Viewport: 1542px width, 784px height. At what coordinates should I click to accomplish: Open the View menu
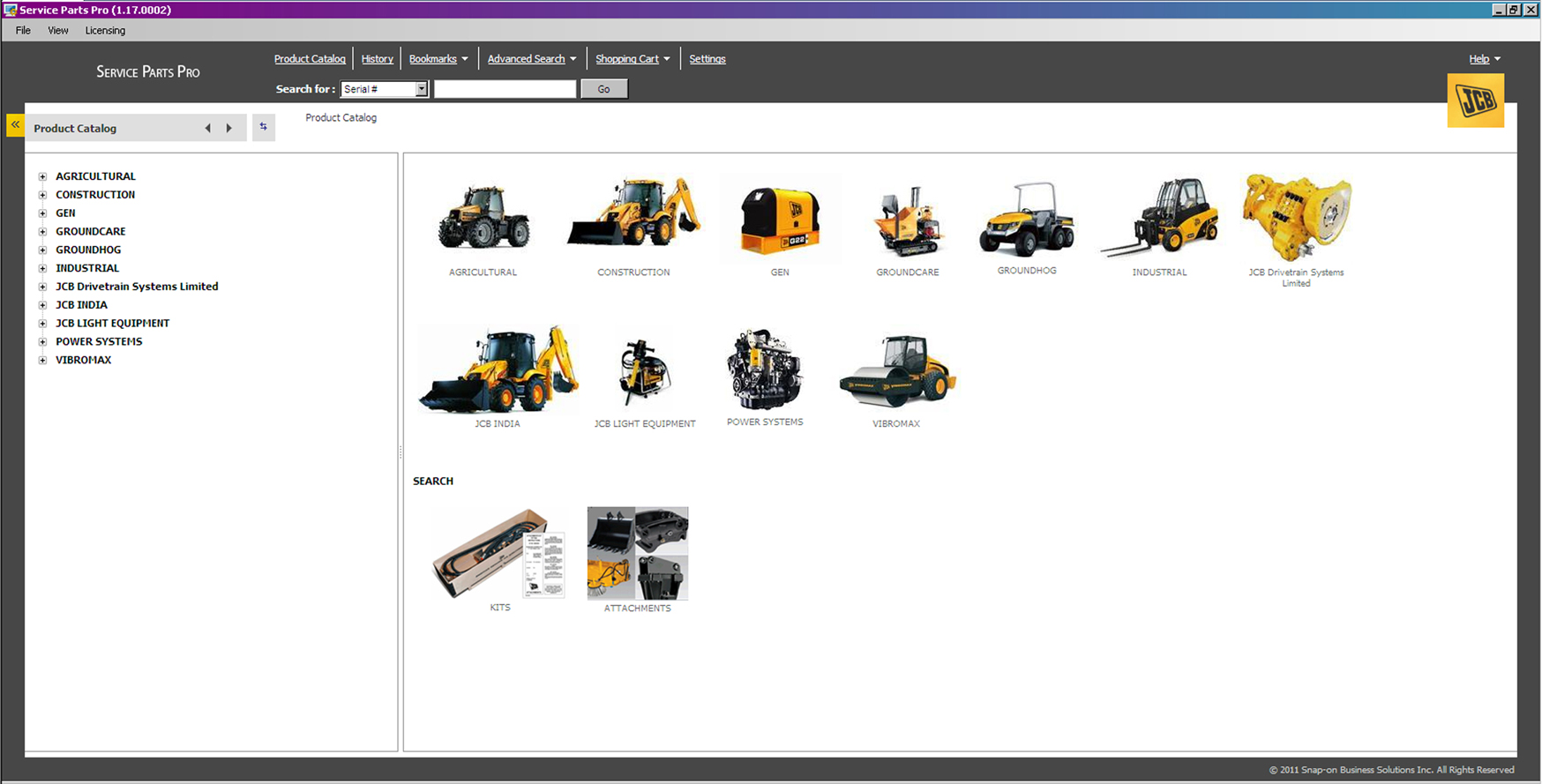pyautogui.click(x=58, y=31)
